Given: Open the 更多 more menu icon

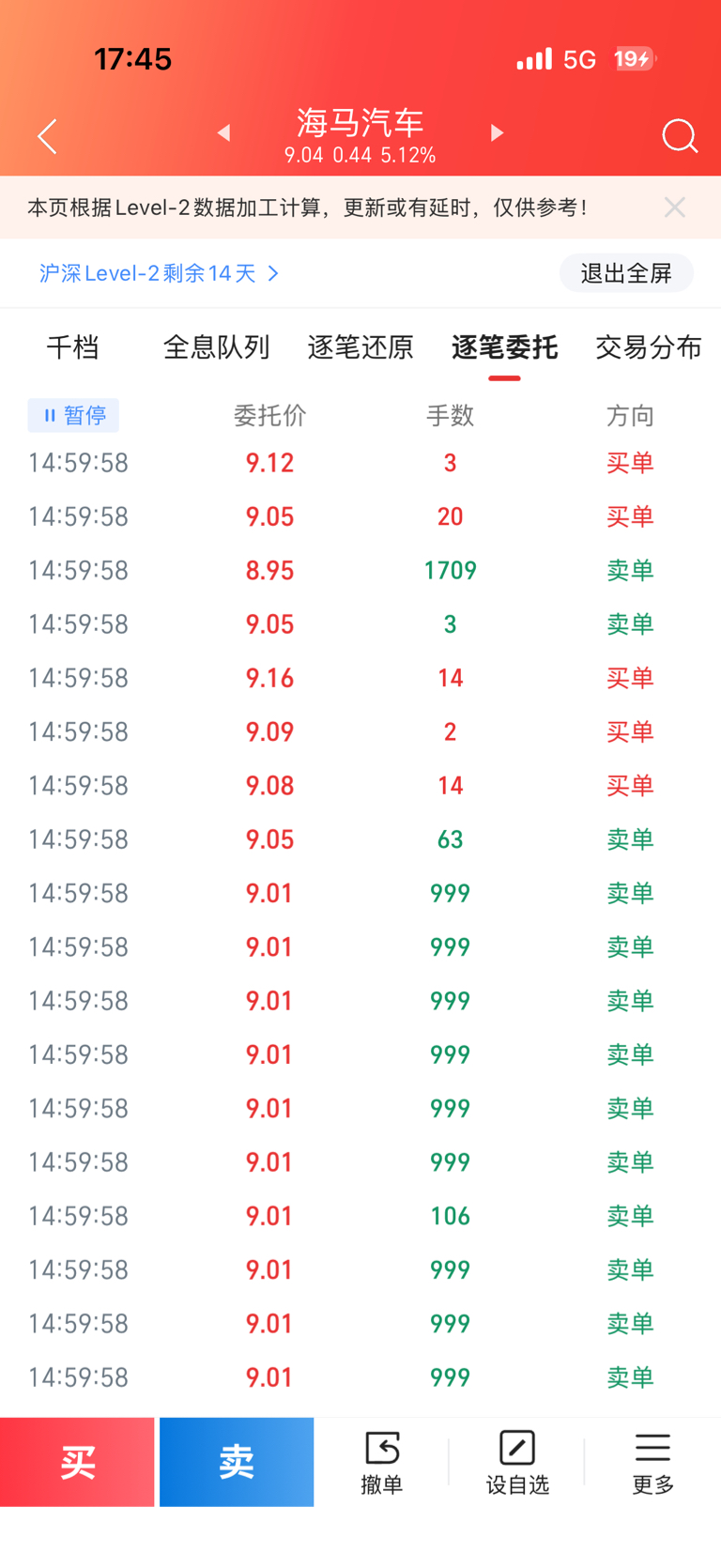Looking at the screenshot, I should coord(652,1462).
